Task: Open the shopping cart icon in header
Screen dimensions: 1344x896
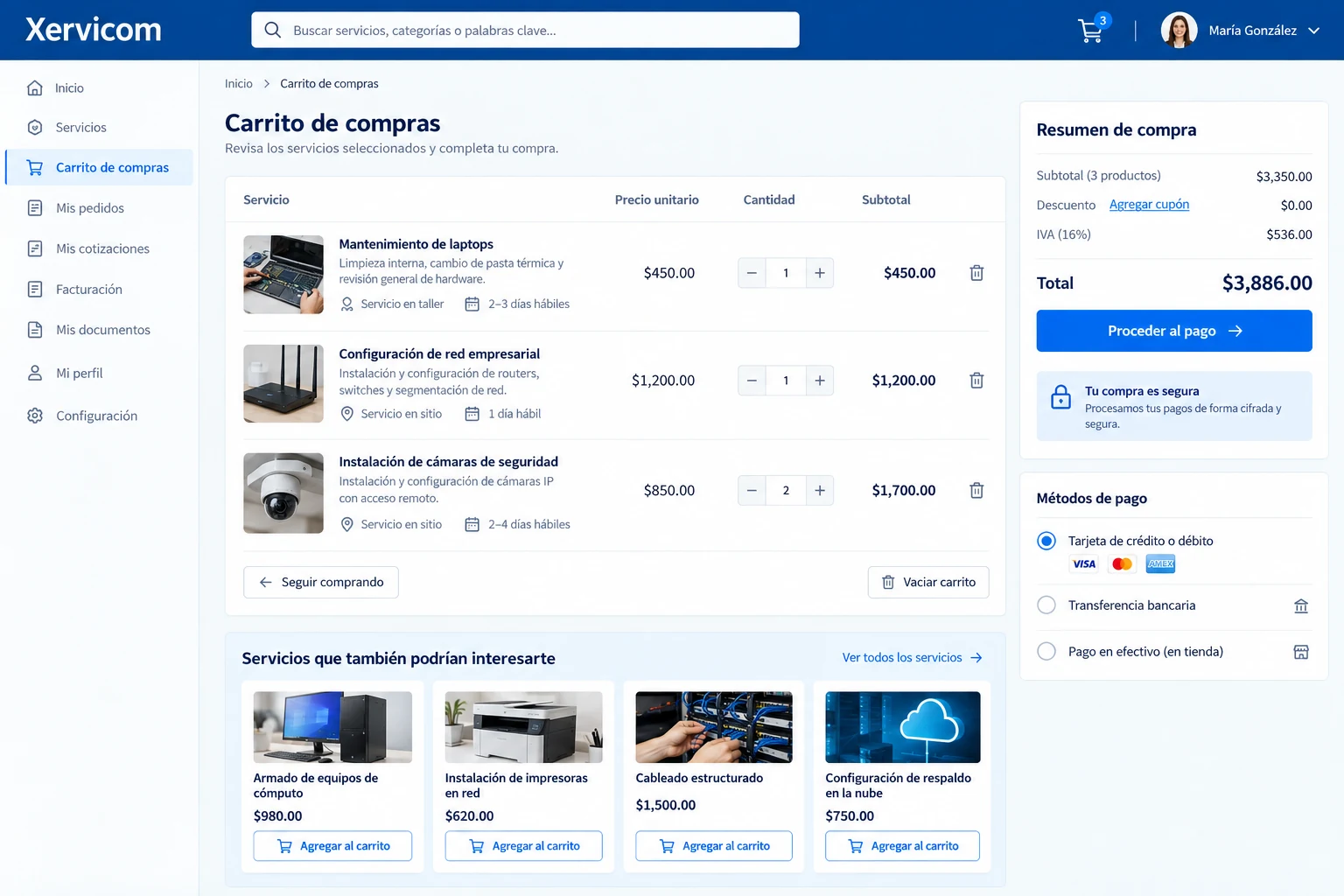Action: click(x=1090, y=31)
